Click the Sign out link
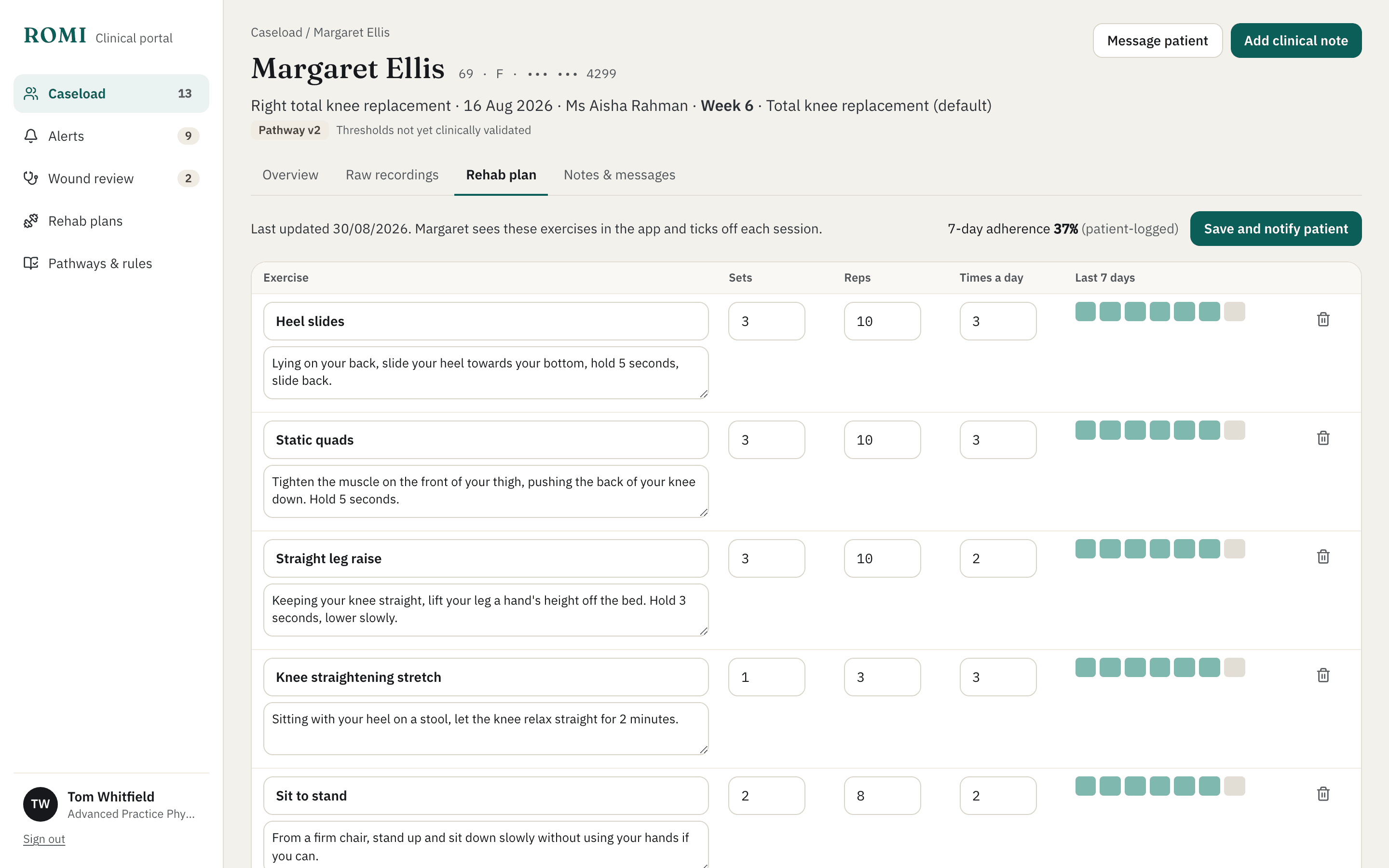 coord(43,839)
